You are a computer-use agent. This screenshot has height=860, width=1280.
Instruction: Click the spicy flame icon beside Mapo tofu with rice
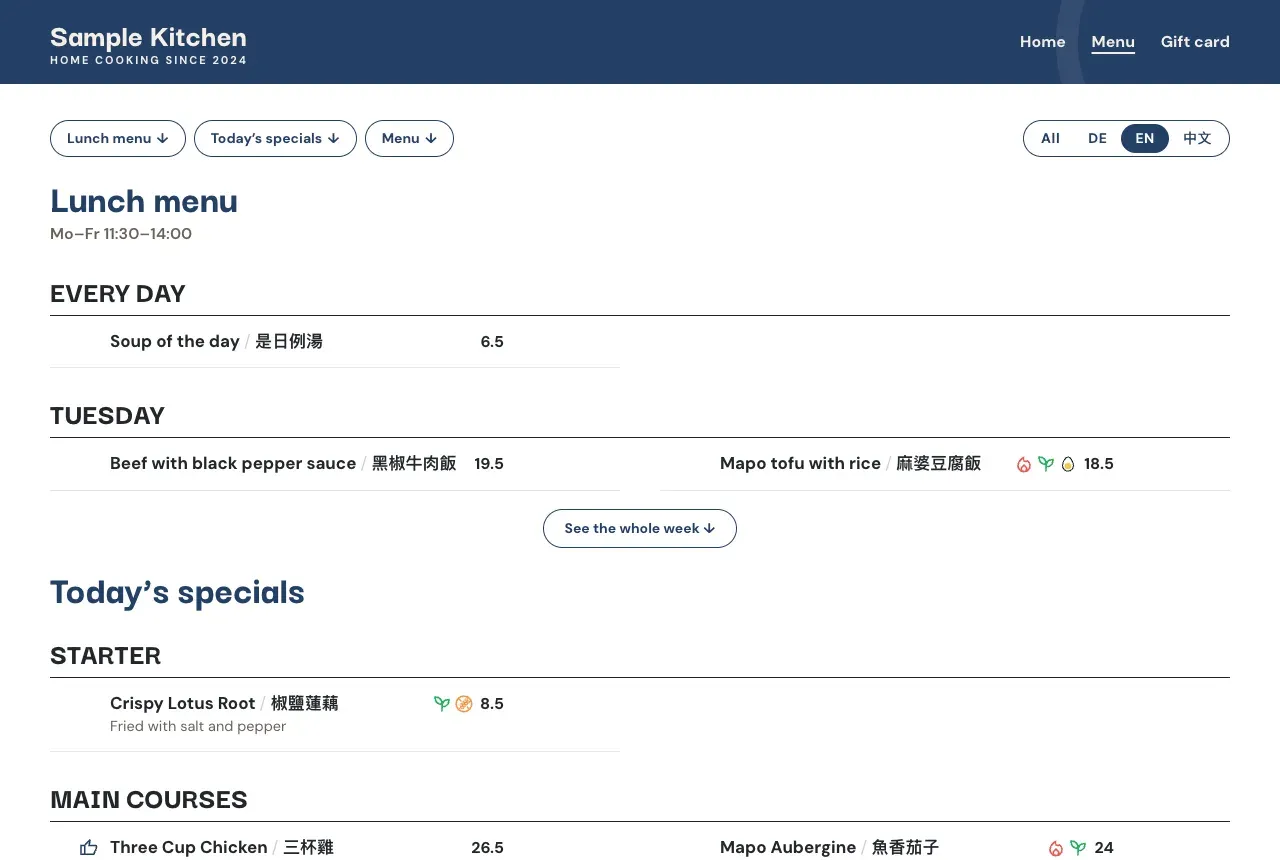[1024, 464]
